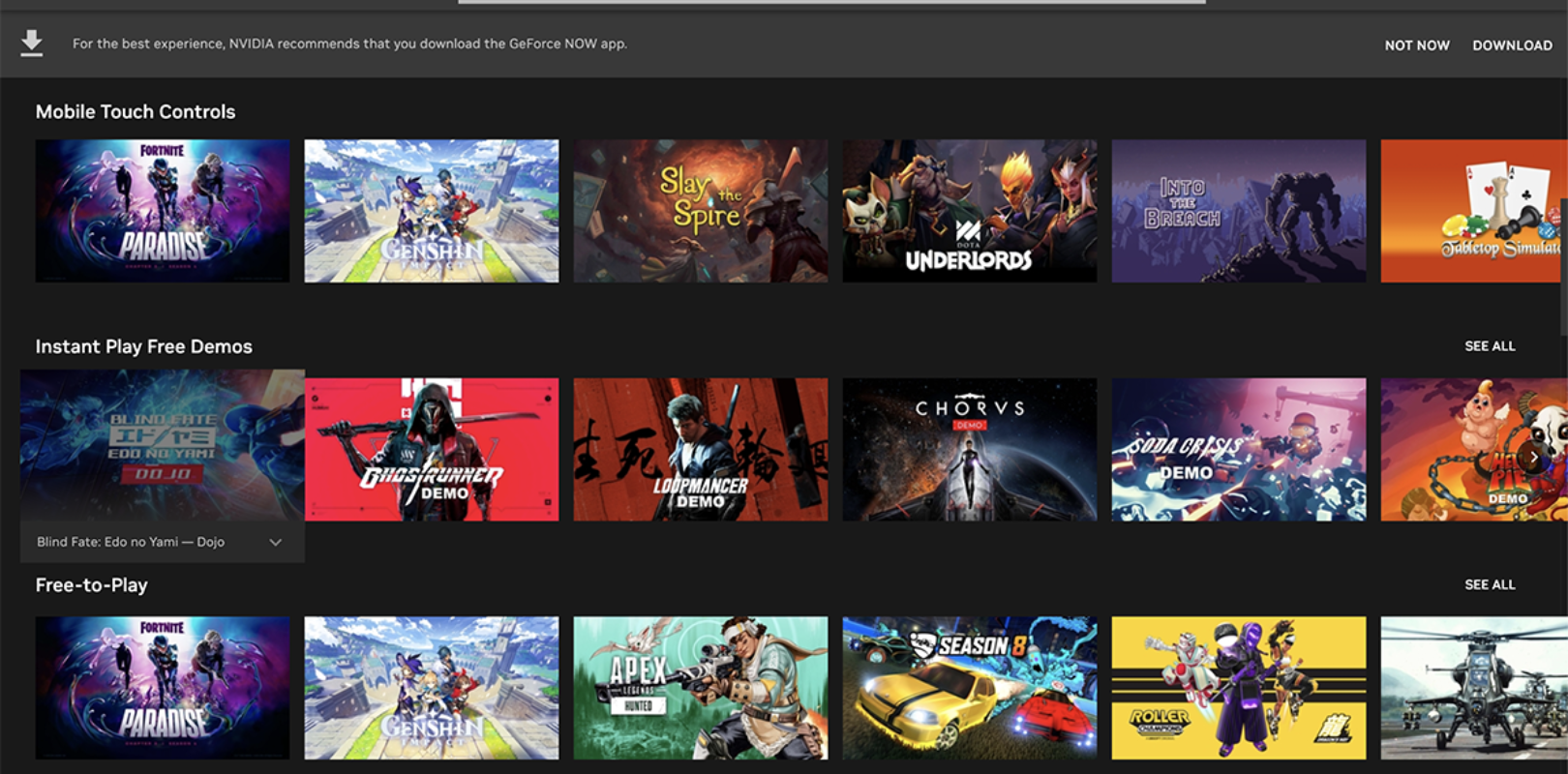The width and height of the screenshot is (1568, 774).
Task: Open the Loopmancer Demo tile
Action: point(701,450)
